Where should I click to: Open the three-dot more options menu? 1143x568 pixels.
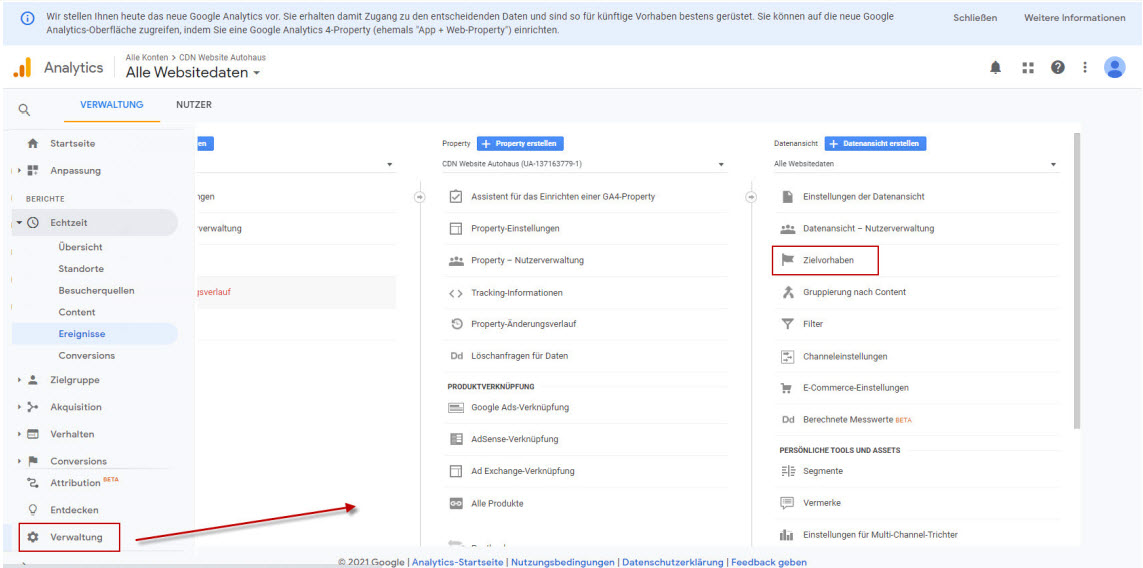click(1085, 67)
